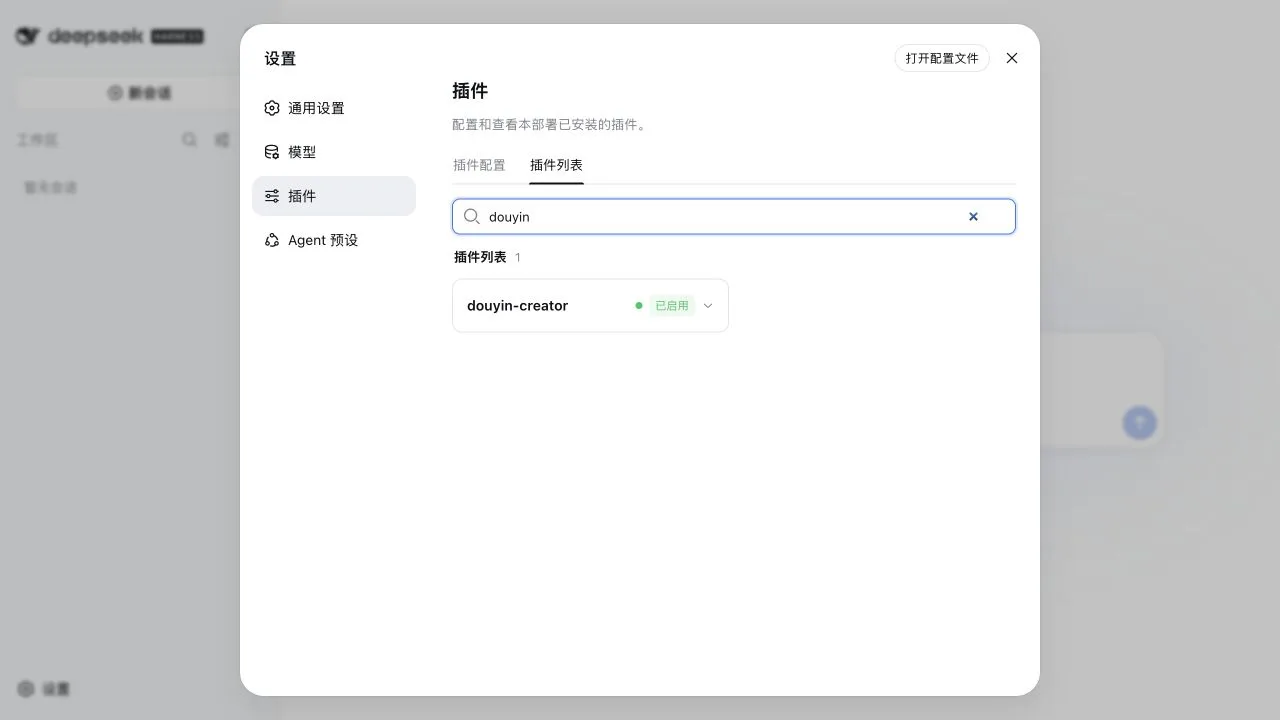Click the database icon beside 模型
The width and height of the screenshot is (1280, 720).
click(x=272, y=152)
